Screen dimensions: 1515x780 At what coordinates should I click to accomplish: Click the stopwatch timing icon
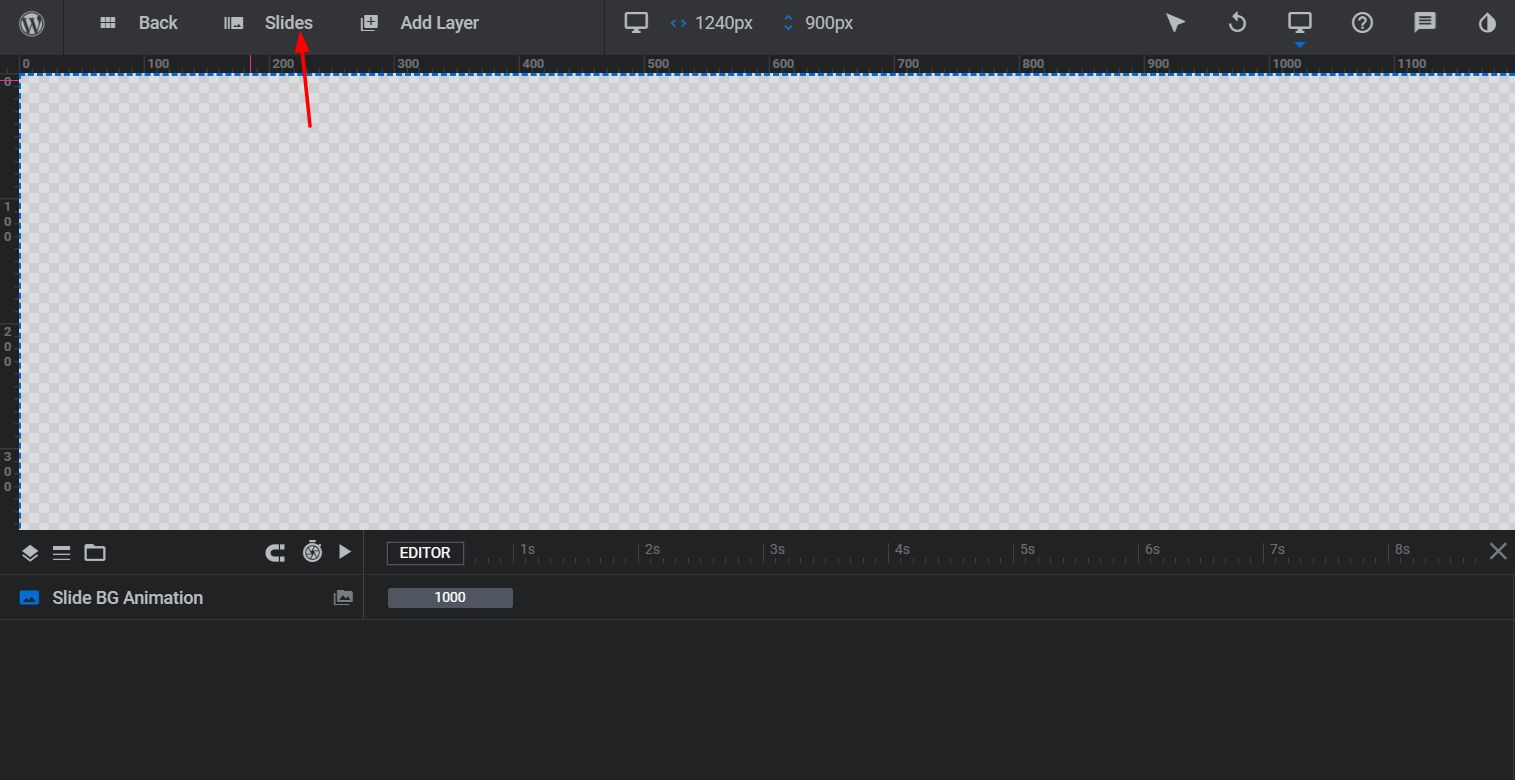pyautogui.click(x=313, y=551)
